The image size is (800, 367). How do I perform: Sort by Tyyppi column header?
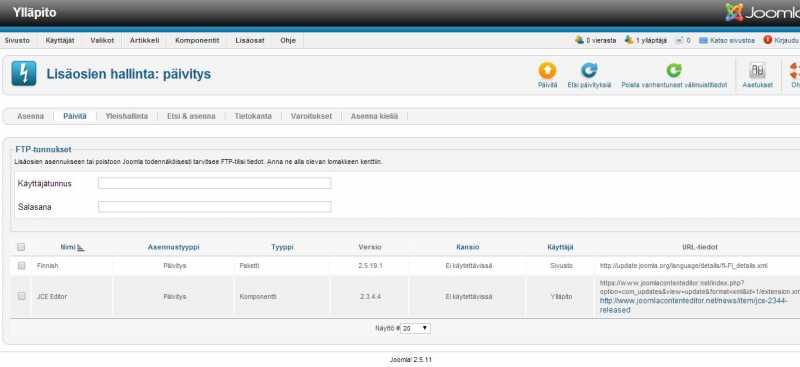(x=282, y=247)
